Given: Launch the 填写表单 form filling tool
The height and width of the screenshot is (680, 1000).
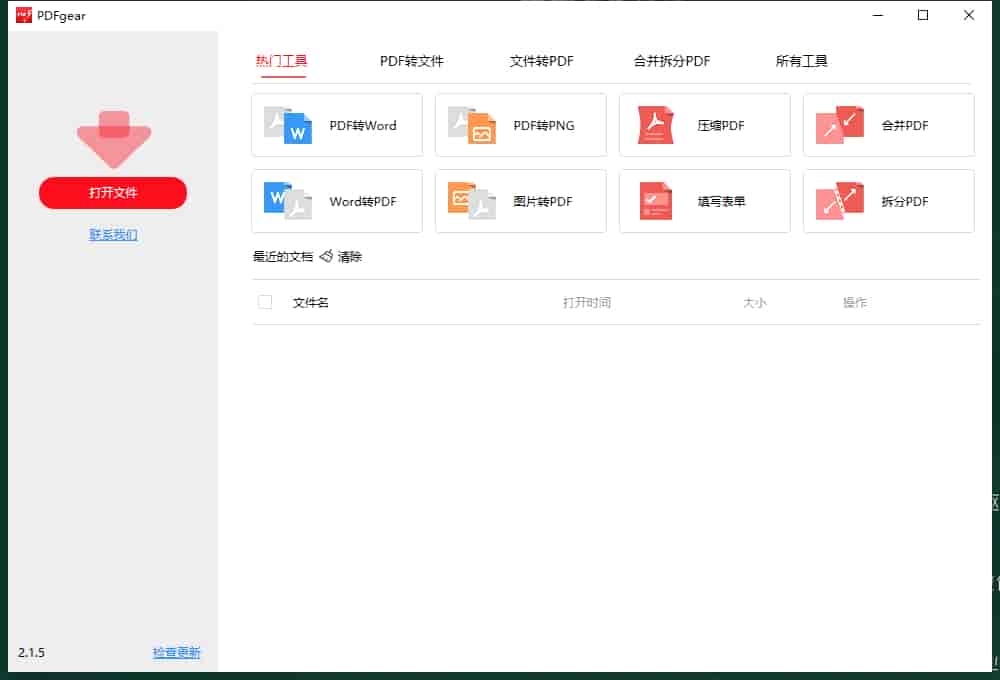Looking at the screenshot, I should coord(704,200).
